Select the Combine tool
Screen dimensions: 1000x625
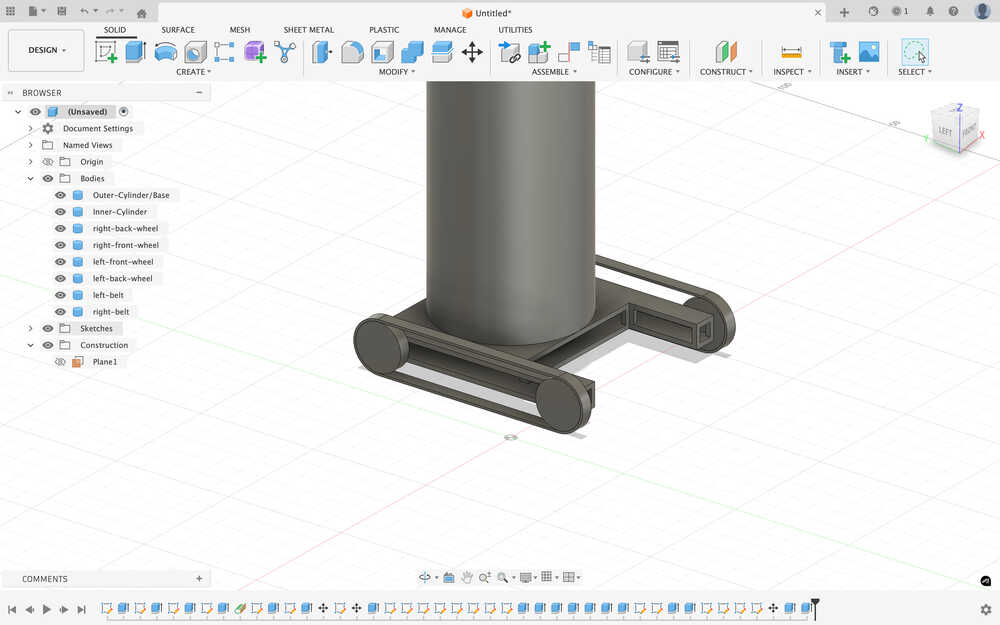pos(412,52)
